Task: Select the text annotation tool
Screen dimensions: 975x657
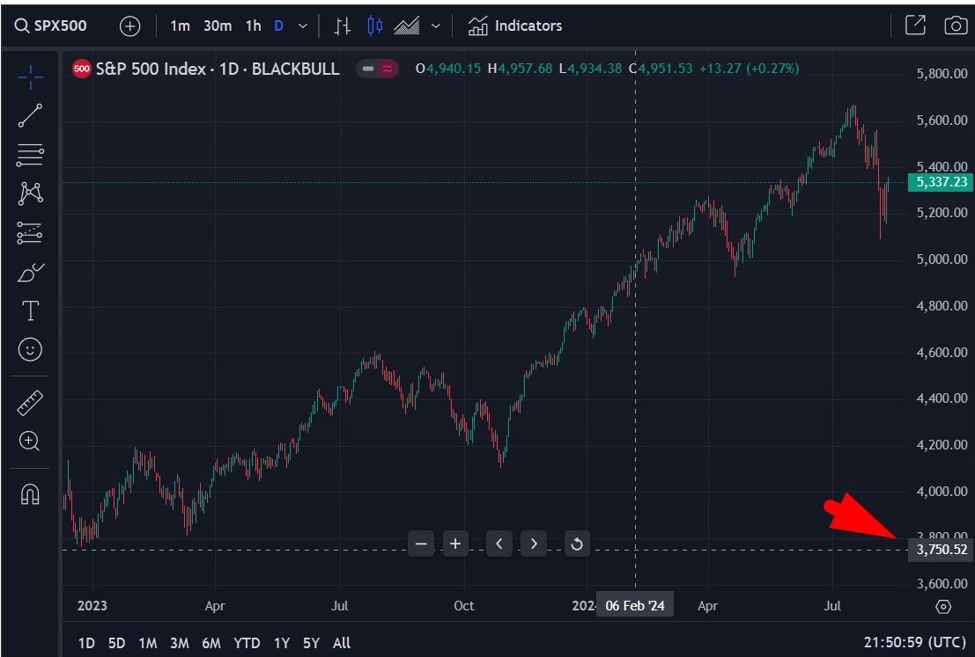Action: pos(30,310)
